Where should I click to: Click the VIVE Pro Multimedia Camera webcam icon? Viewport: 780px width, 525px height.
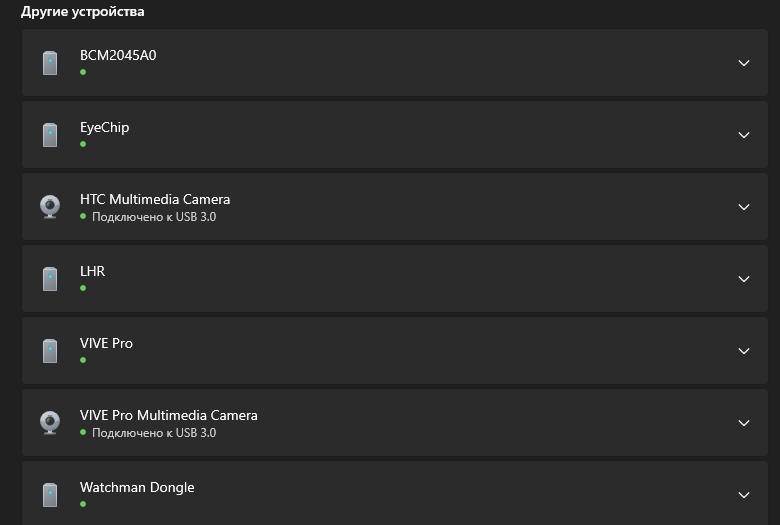[x=50, y=423]
